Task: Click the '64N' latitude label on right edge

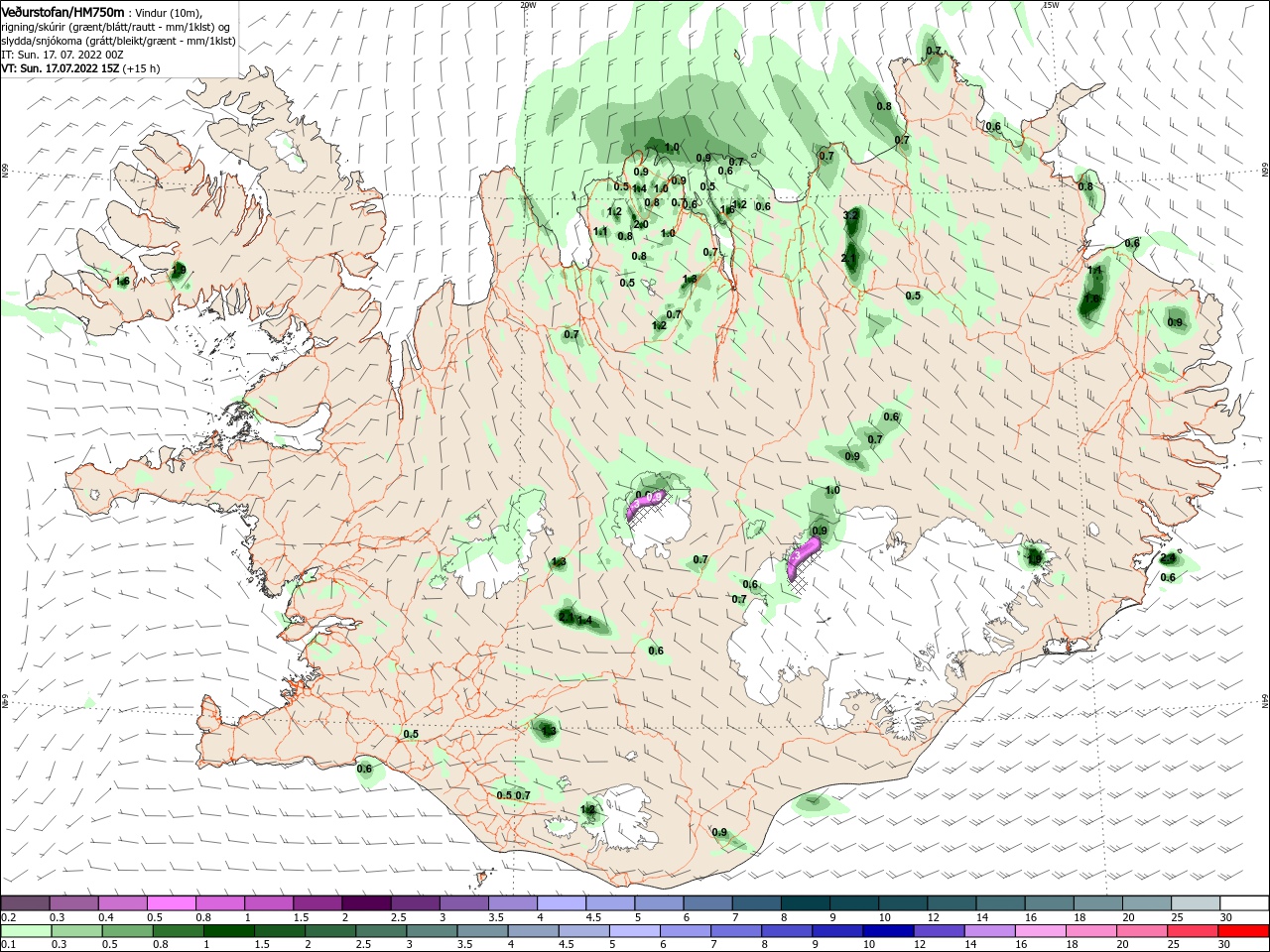Action: click(x=1265, y=701)
